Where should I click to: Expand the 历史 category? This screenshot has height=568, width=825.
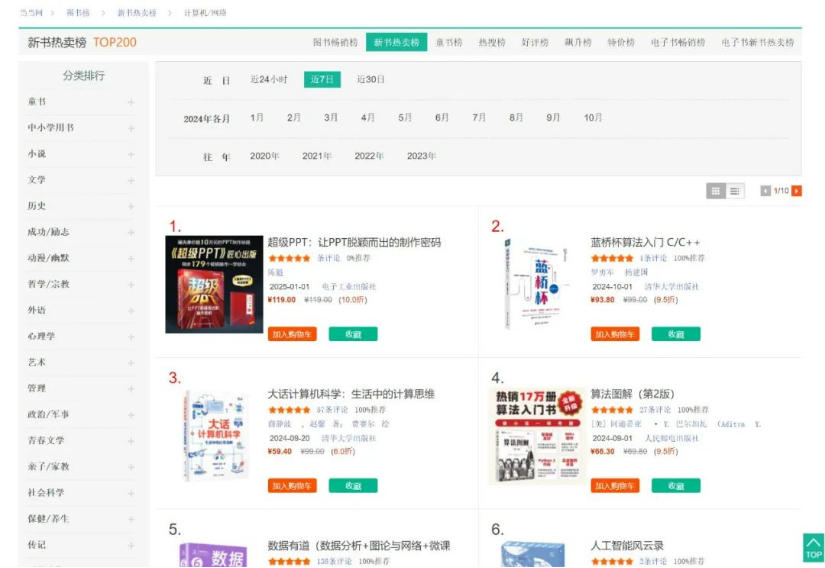tap(130, 206)
